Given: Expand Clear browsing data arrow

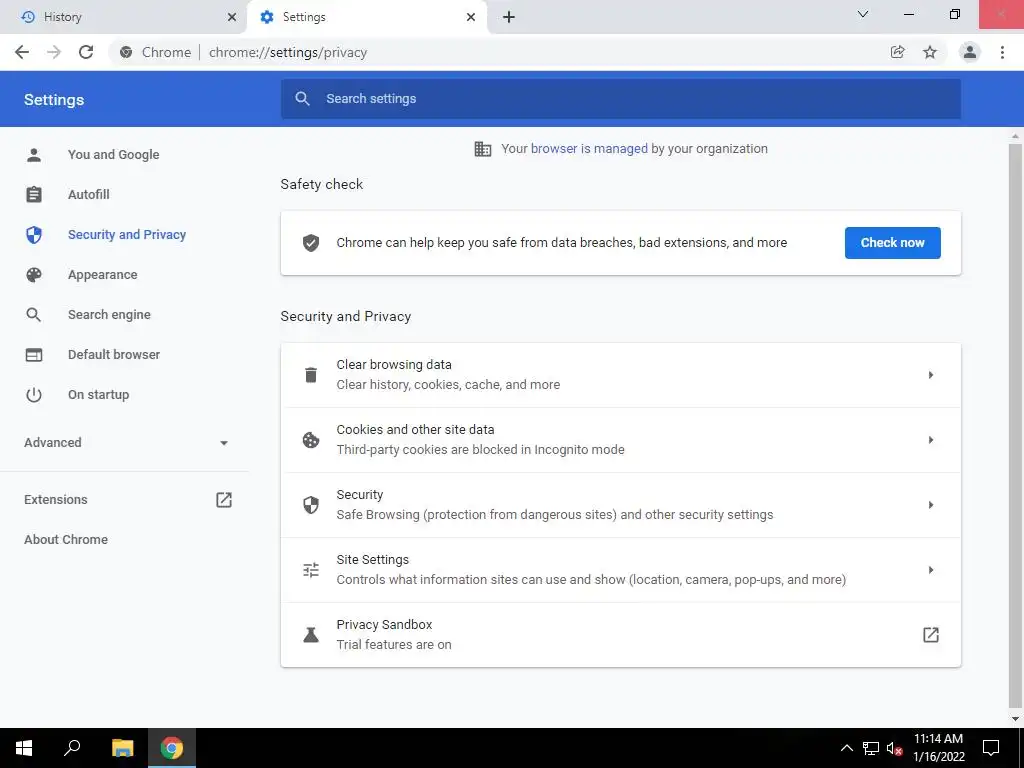Looking at the screenshot, I should (931, 375).
